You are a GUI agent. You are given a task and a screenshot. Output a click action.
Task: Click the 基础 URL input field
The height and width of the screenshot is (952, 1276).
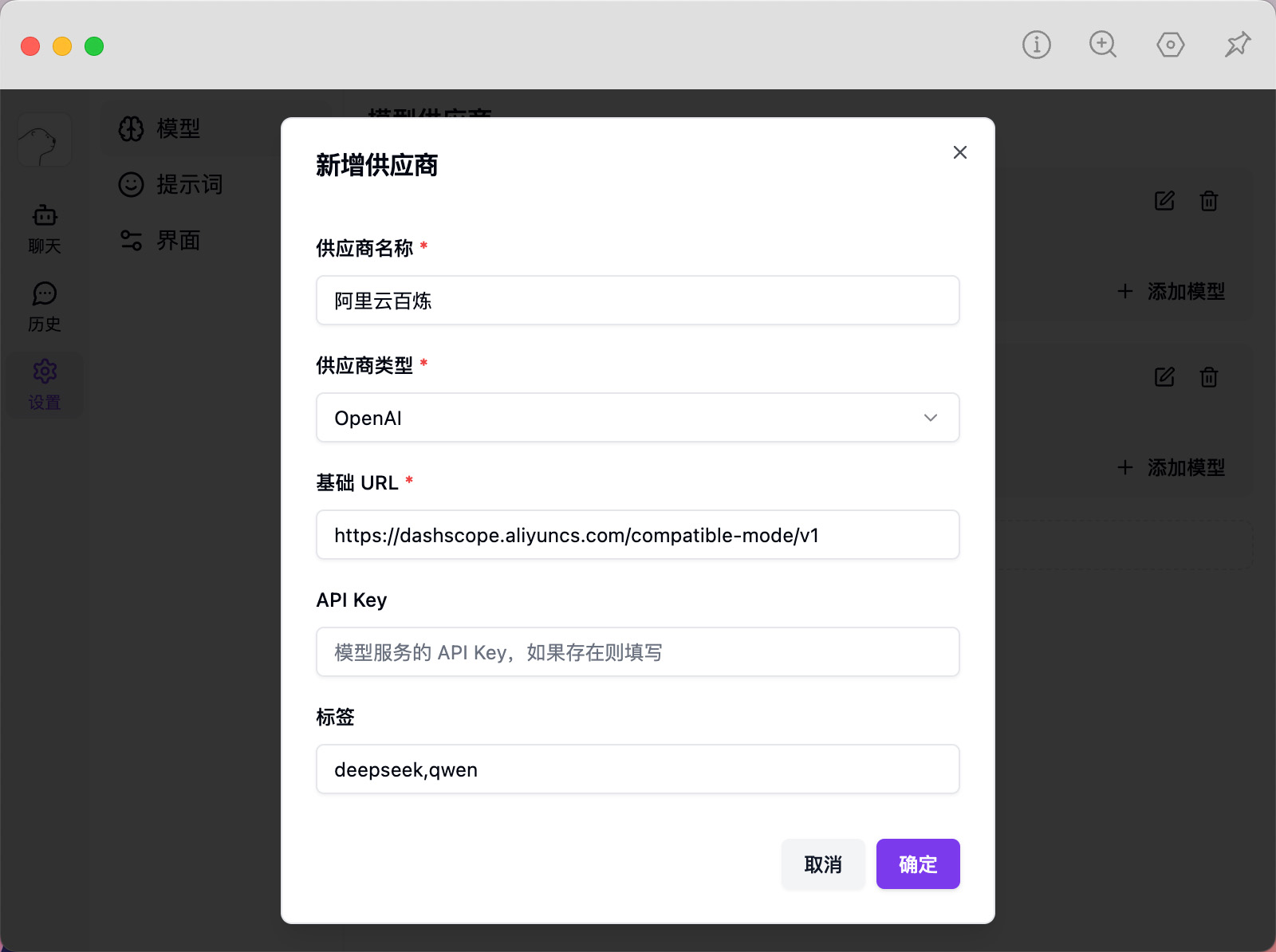[x=638, y=535]
